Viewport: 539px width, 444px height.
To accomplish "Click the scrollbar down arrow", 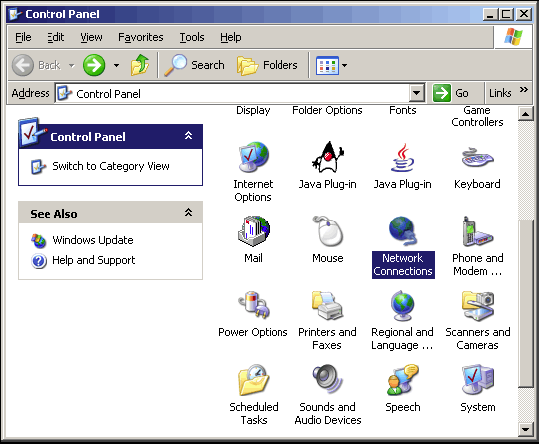I will click(526, 429).
